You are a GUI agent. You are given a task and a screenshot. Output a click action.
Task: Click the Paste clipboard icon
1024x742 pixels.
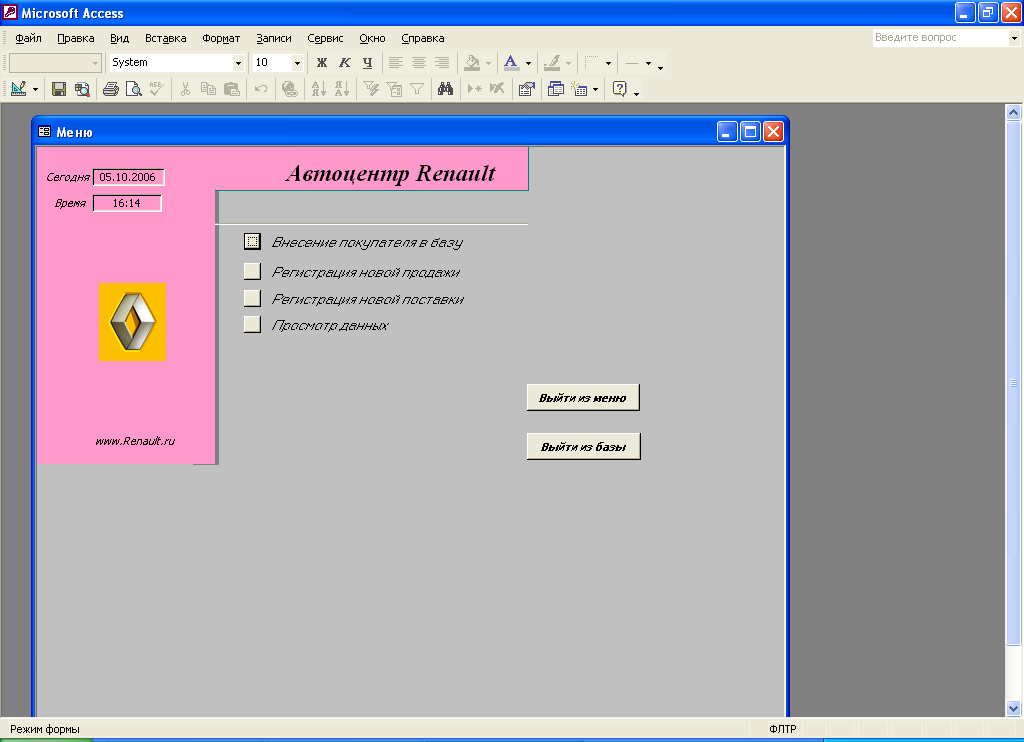[232, 89]
